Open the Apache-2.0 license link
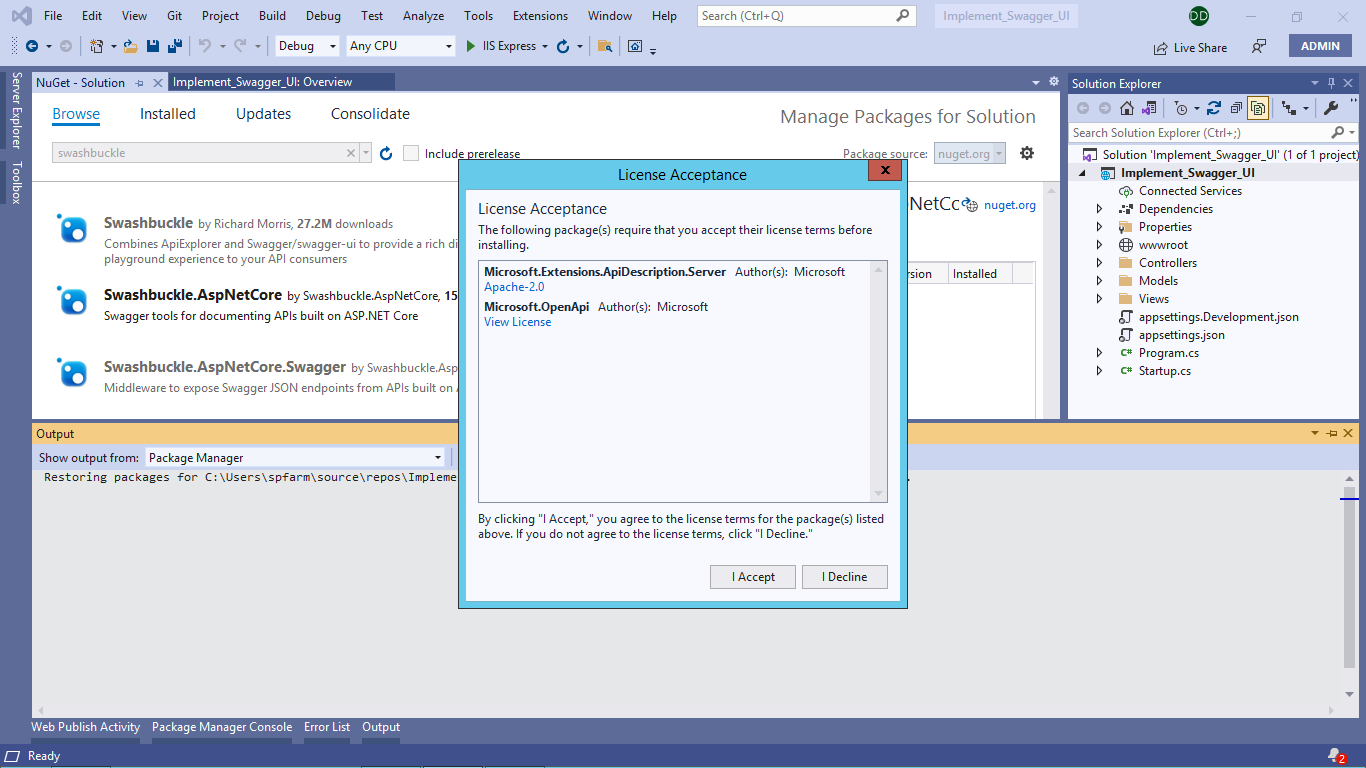 [514, 287]
